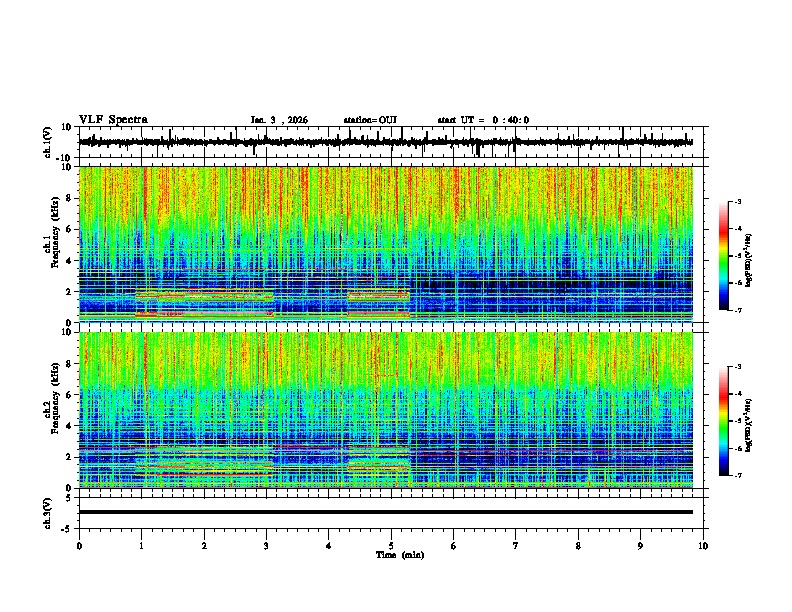Click the "ch.3(V)" axis label
This screenshot has width=792, height=612.
(x=48, y=513)
